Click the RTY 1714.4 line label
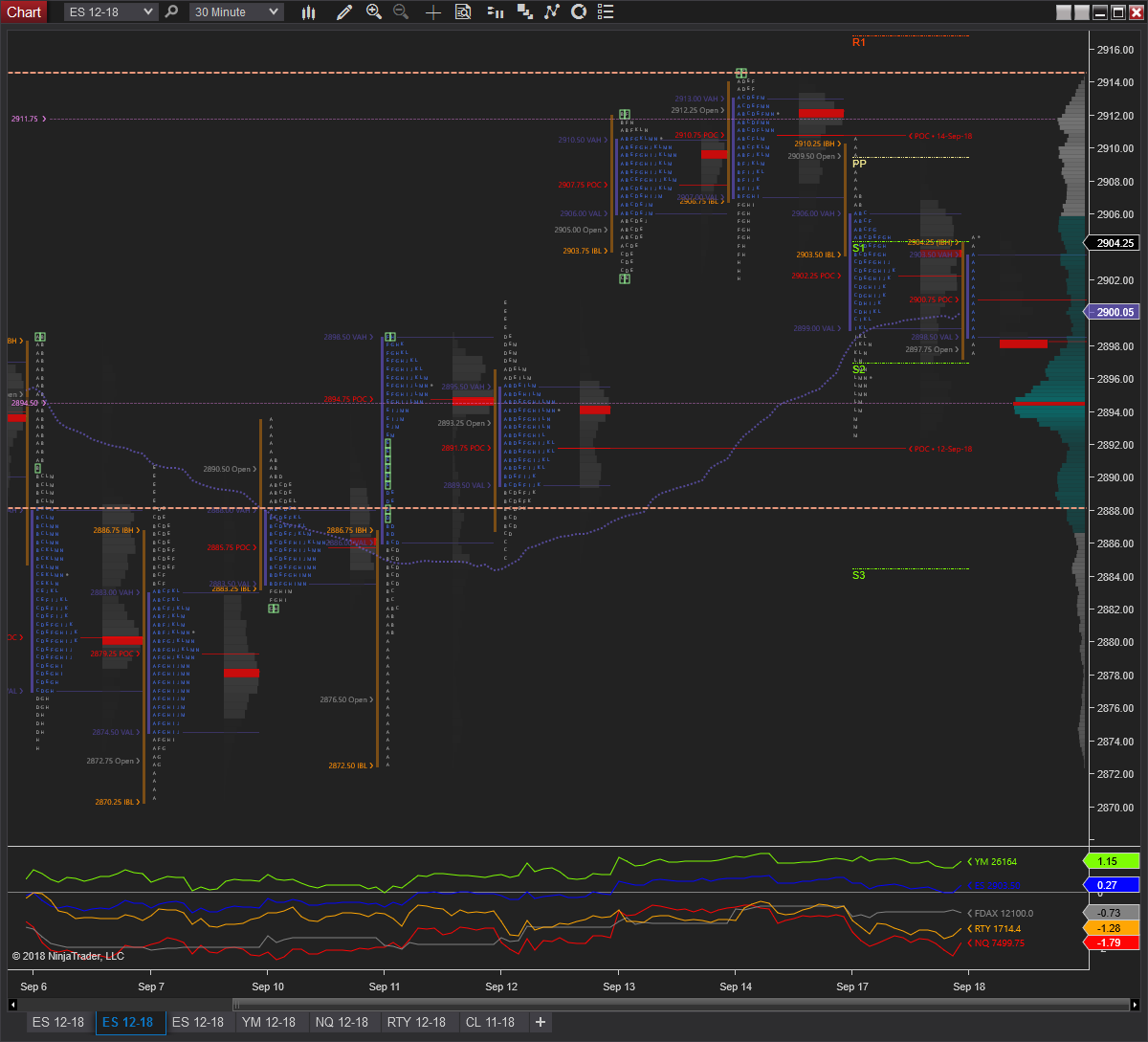Image resolution: width=1148 pixels, height=1042 pixels. tap(994, 928)
